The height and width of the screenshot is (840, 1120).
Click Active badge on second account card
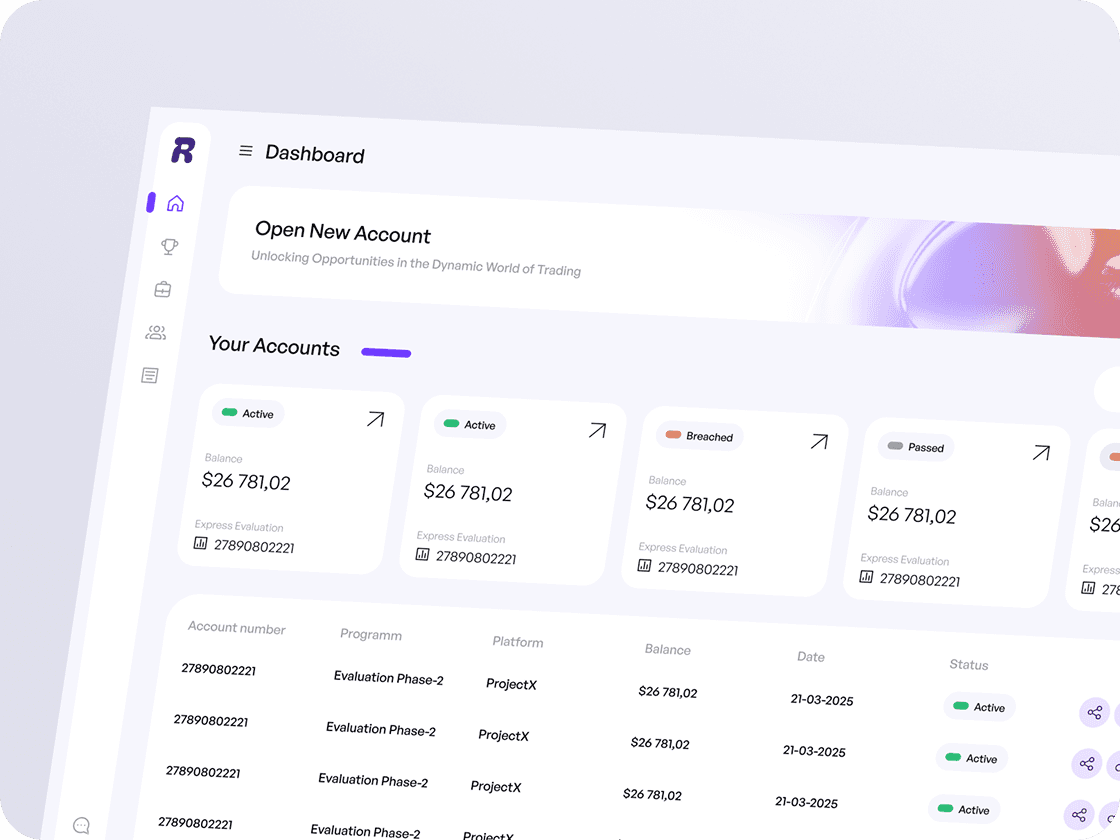pos(470,424)
